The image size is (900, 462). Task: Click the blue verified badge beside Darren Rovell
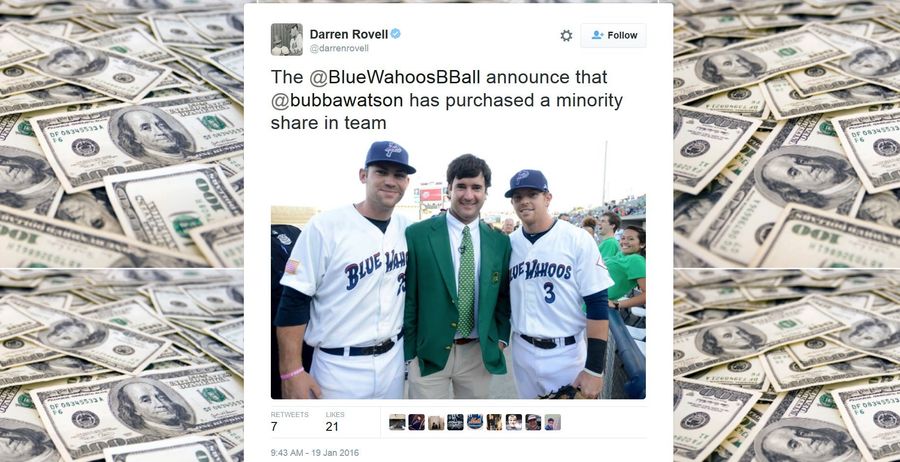click(395, 34)
